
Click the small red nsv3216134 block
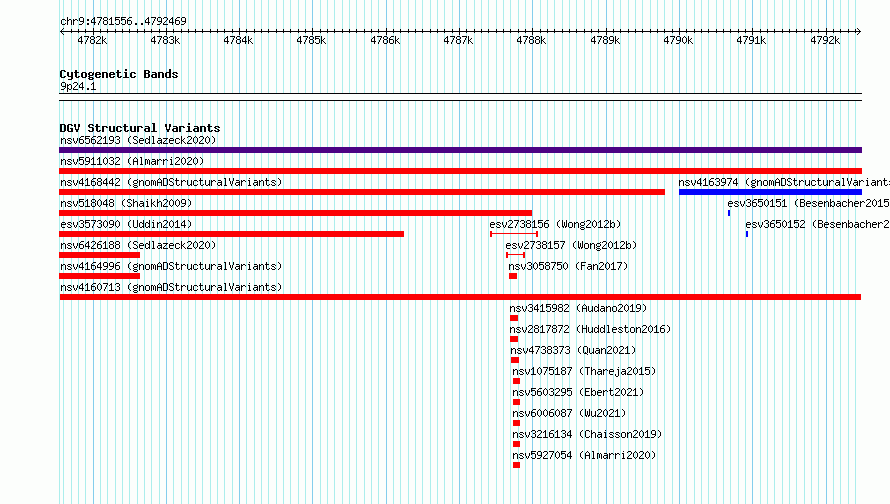point(517,444)
